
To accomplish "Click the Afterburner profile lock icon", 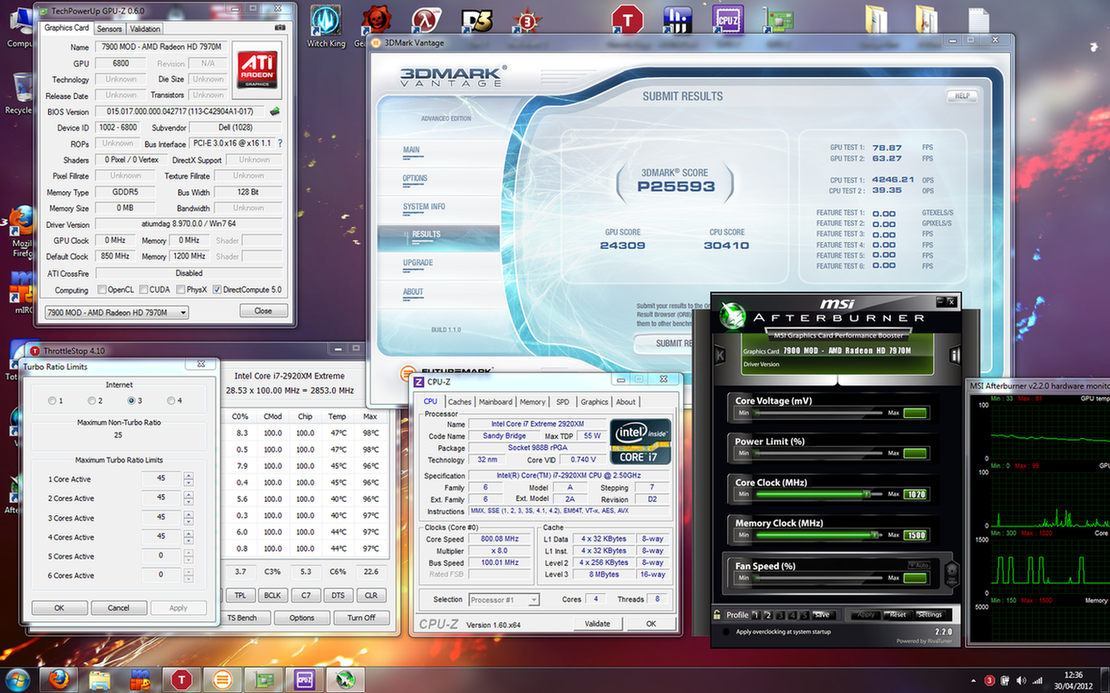I will coord(717,614).
